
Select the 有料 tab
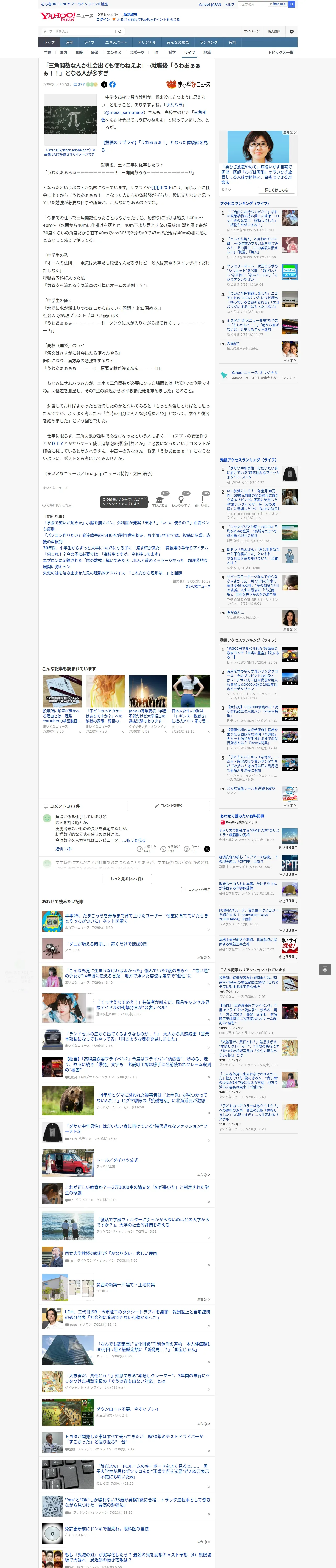(232, 43)
